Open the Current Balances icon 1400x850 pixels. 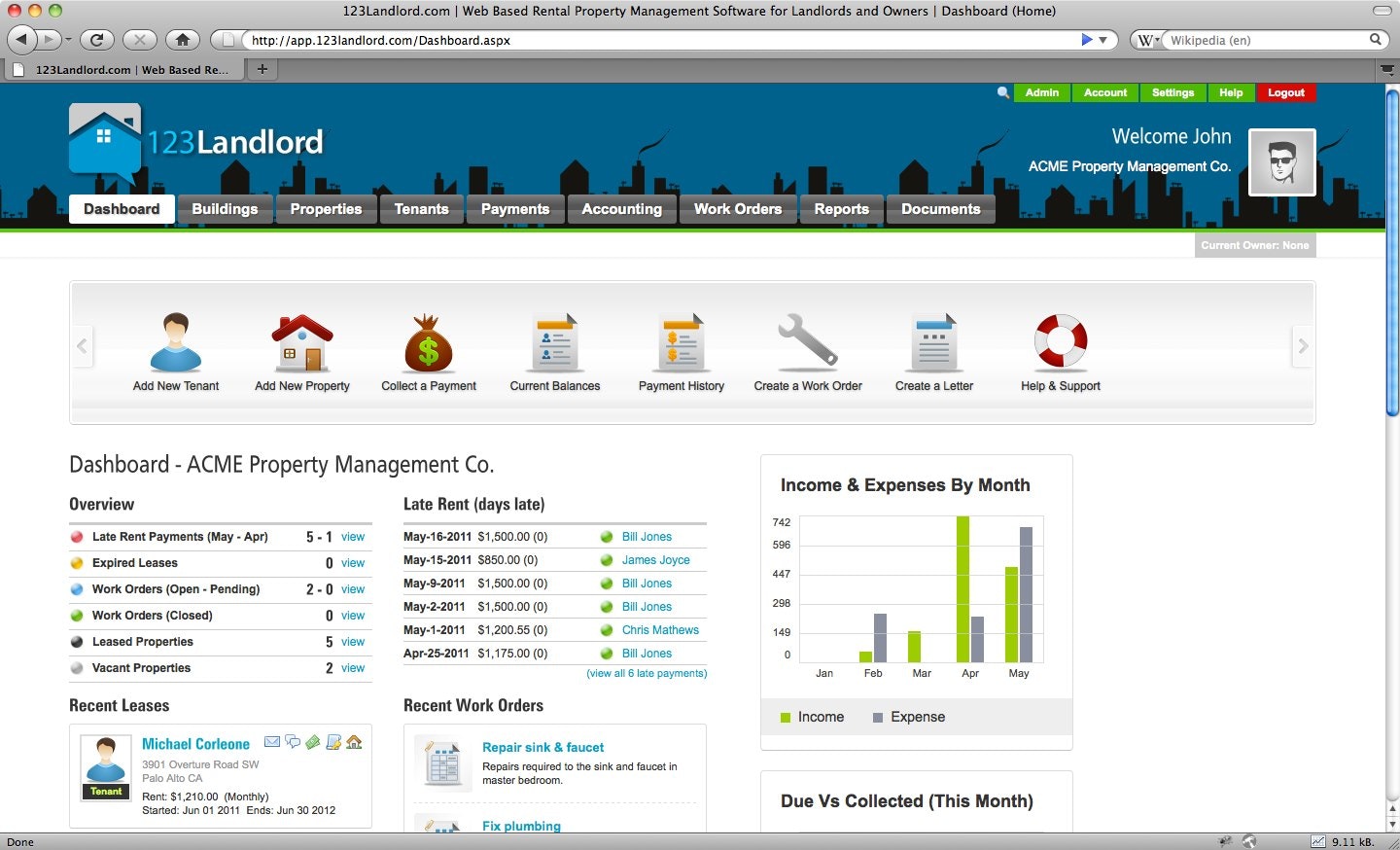tap(555, 343)
